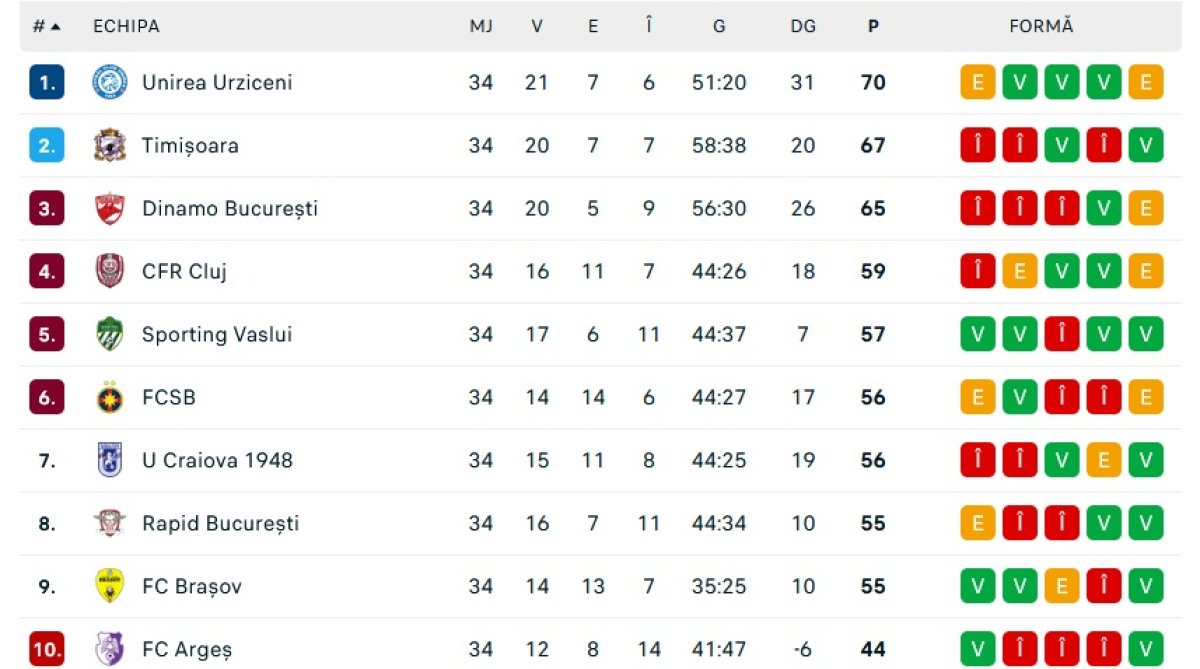Viewport: 1200px width, 669px height.
Task: Click the red position 10 rank badge
Action: pos(47,649)
